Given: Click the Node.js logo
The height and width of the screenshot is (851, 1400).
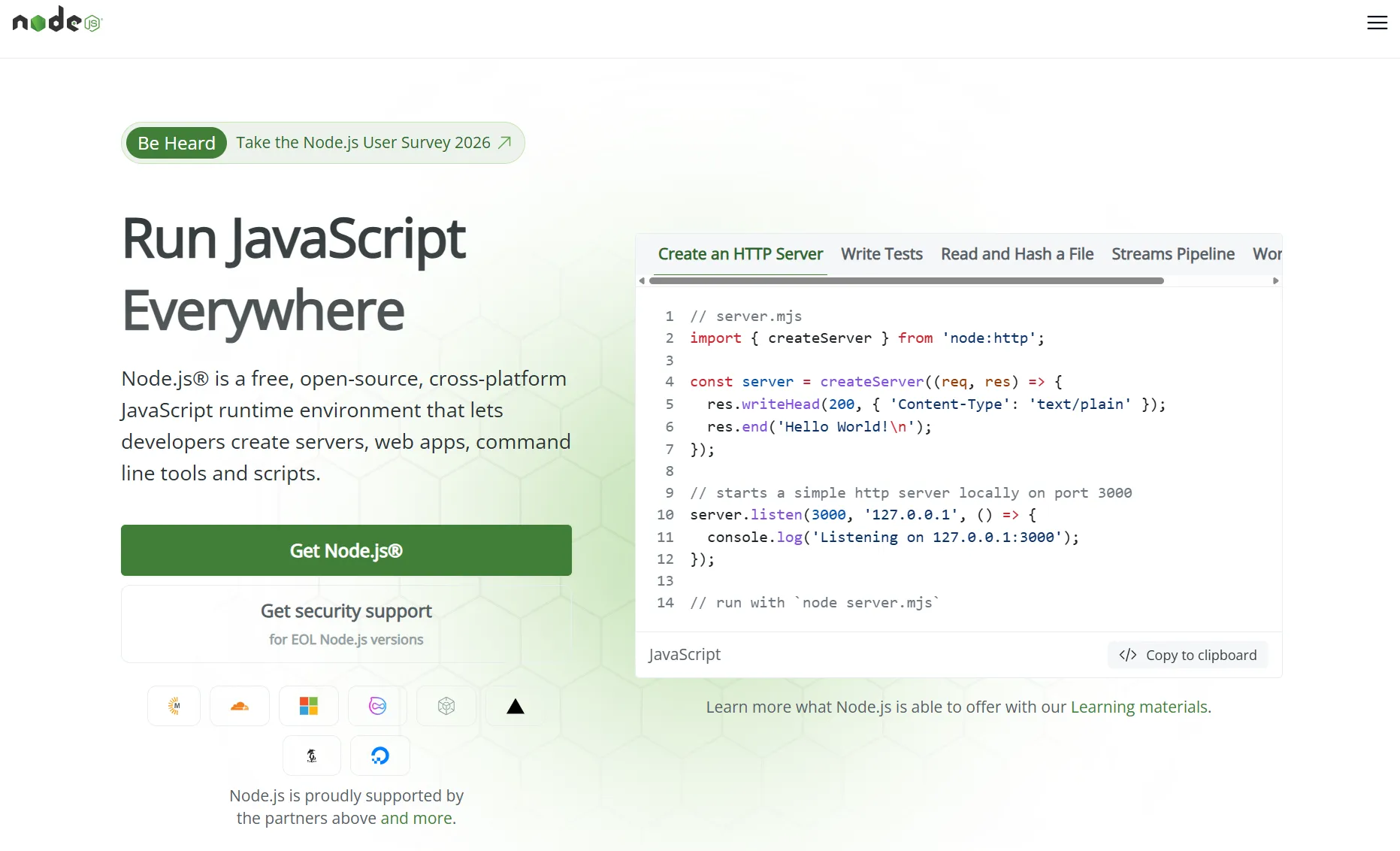Looking at the screenshot, I should pyautogui.click(x=57, y=20).
